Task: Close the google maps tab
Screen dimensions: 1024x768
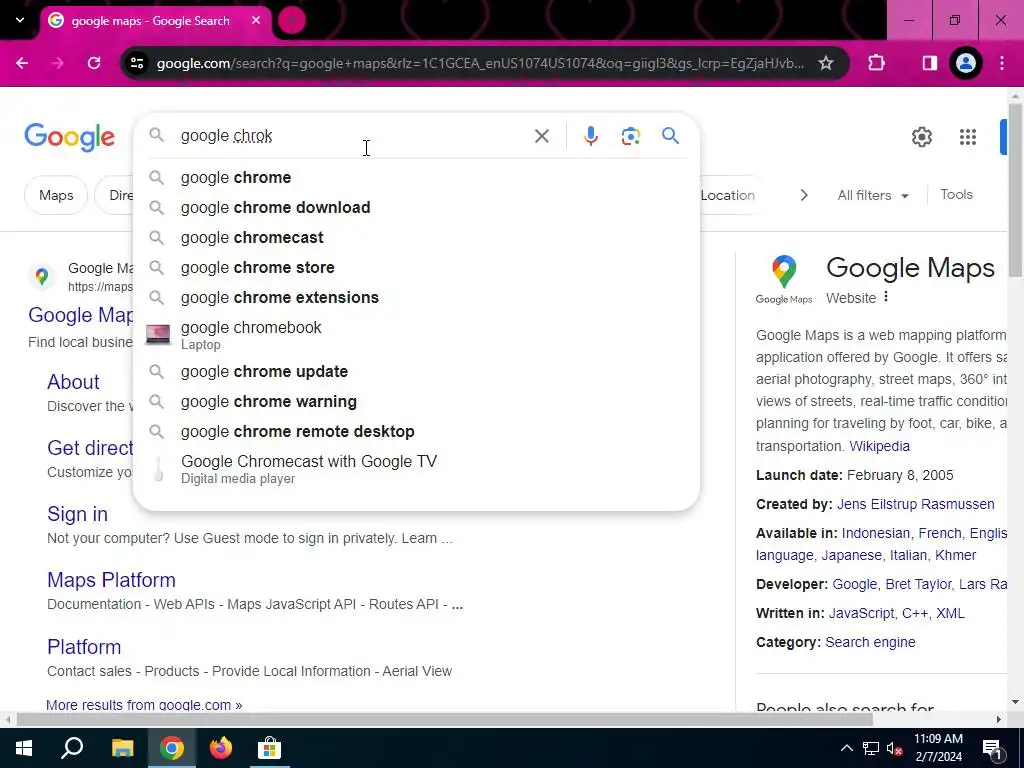Action: pyautogui.click(x=256, y=20)
